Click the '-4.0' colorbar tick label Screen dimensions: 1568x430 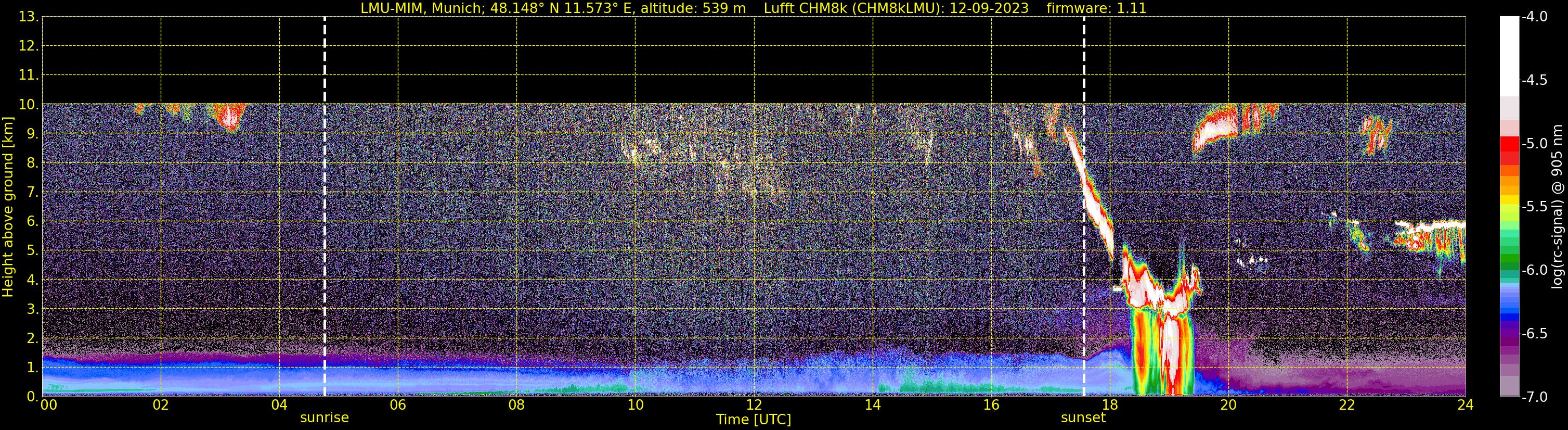click(1534, 17)
